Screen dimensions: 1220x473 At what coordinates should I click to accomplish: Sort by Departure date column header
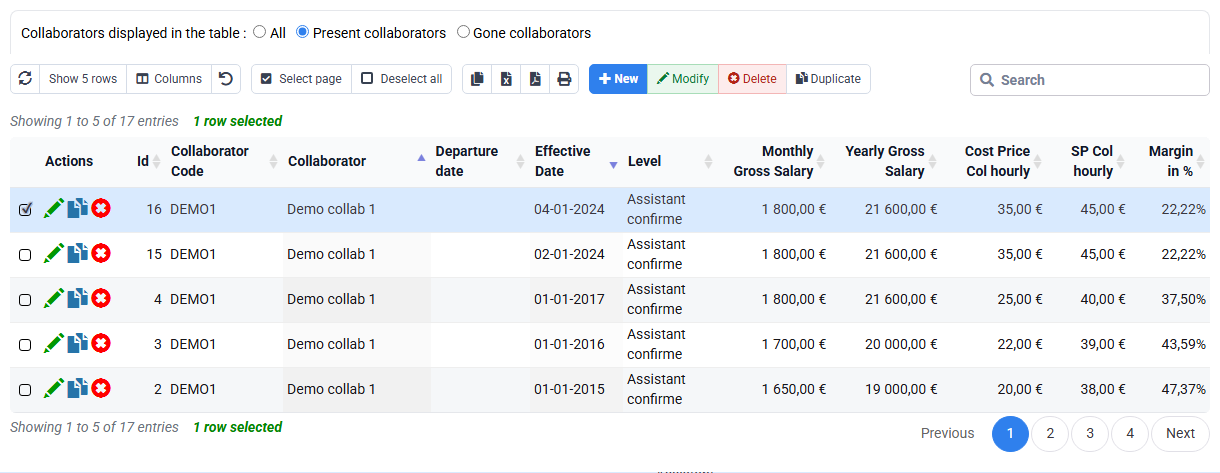click(x=479, y=161)
